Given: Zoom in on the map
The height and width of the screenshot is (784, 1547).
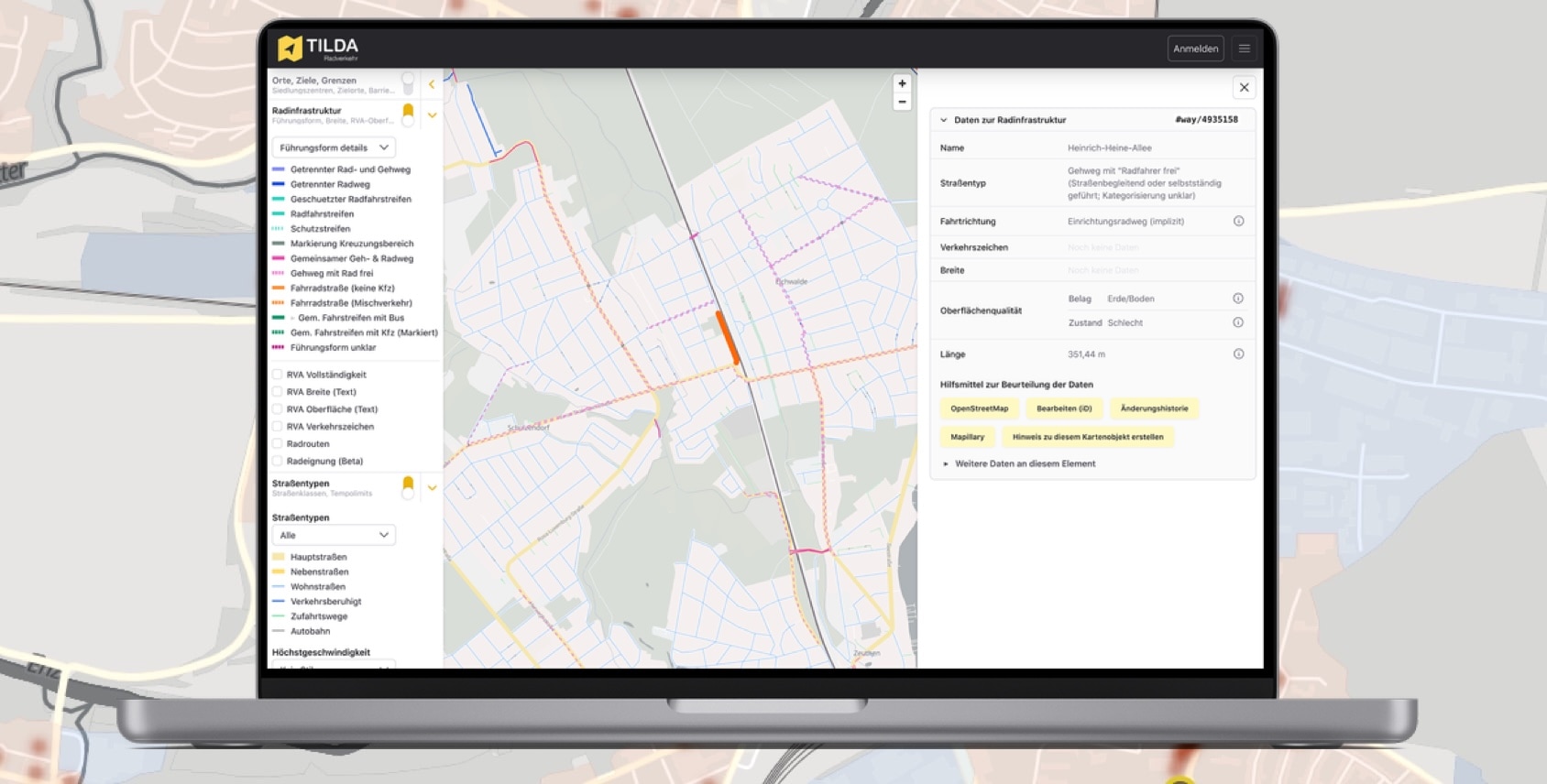Looking at the screenshot, I should coord(902,83).
